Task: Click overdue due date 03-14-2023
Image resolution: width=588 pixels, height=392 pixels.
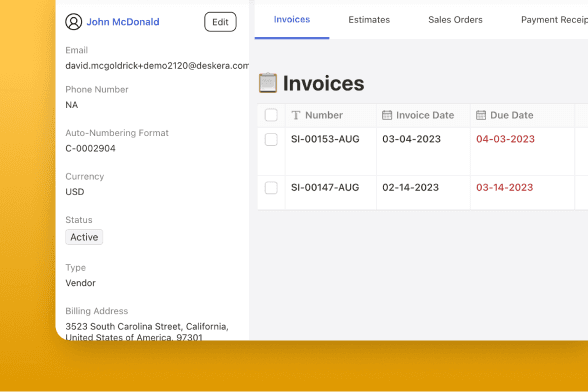Action: click(505, 187)
